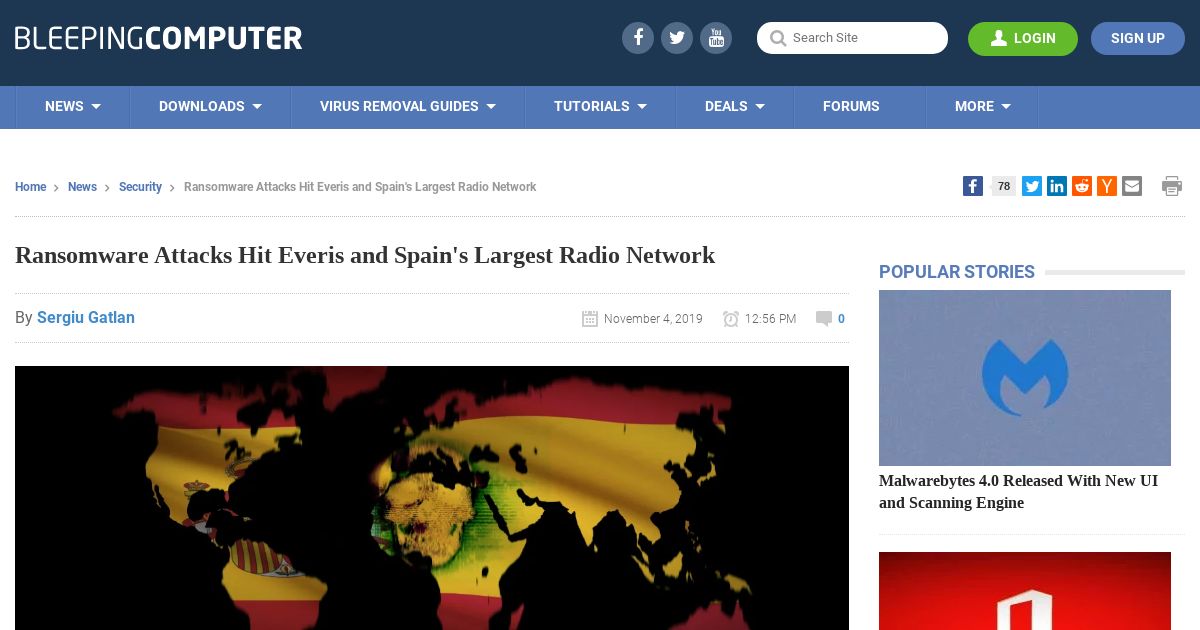
Task: Print the article using printer icon
Action: pyautogui.click(x=1172, y=186)
